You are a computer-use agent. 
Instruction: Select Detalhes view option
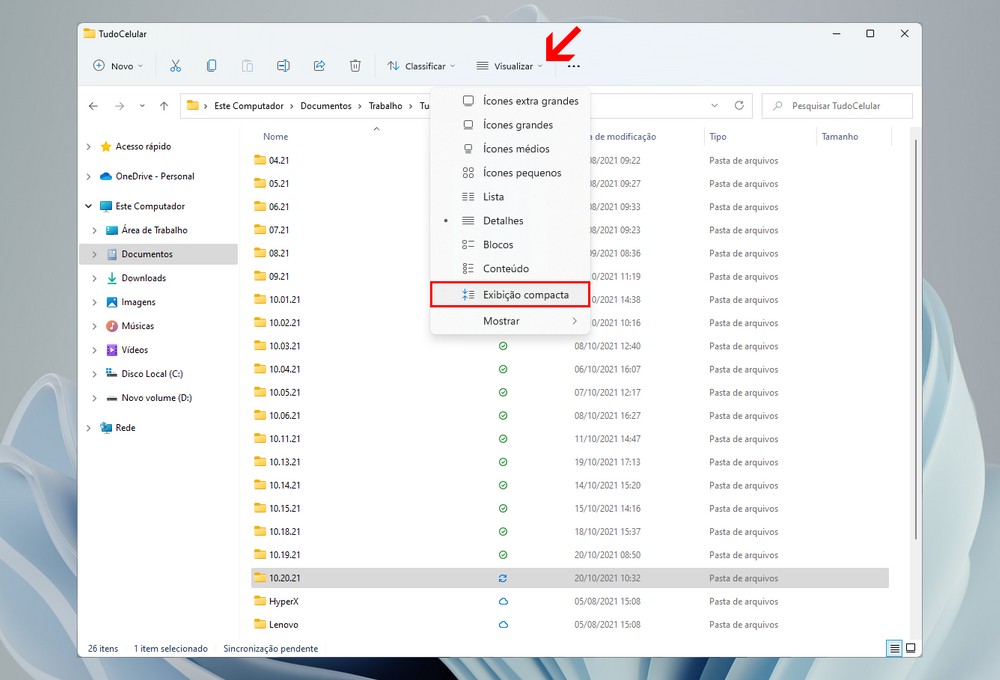tap(510, 221)
